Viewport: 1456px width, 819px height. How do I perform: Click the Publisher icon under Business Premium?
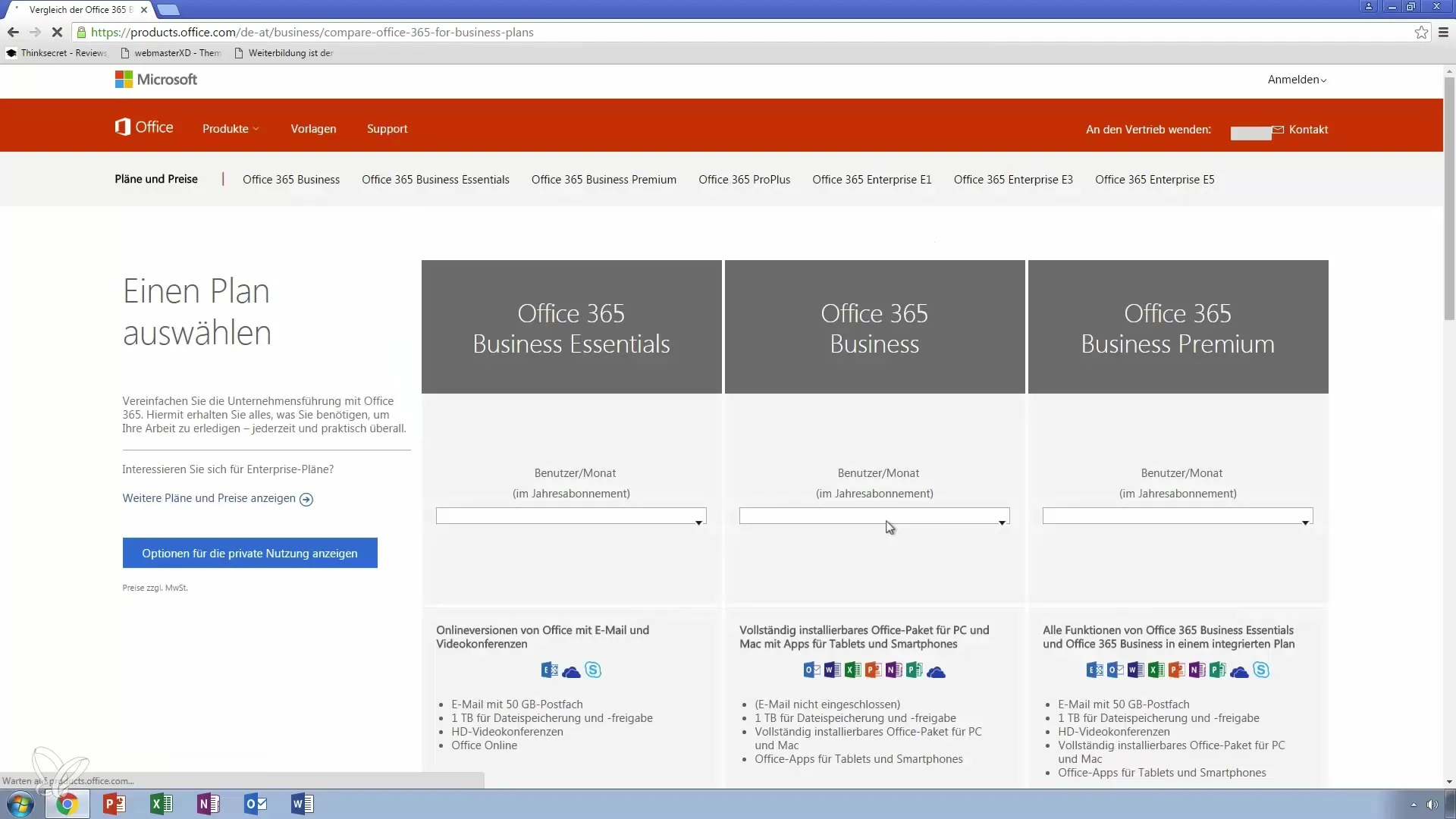[x=1217, y=670]
